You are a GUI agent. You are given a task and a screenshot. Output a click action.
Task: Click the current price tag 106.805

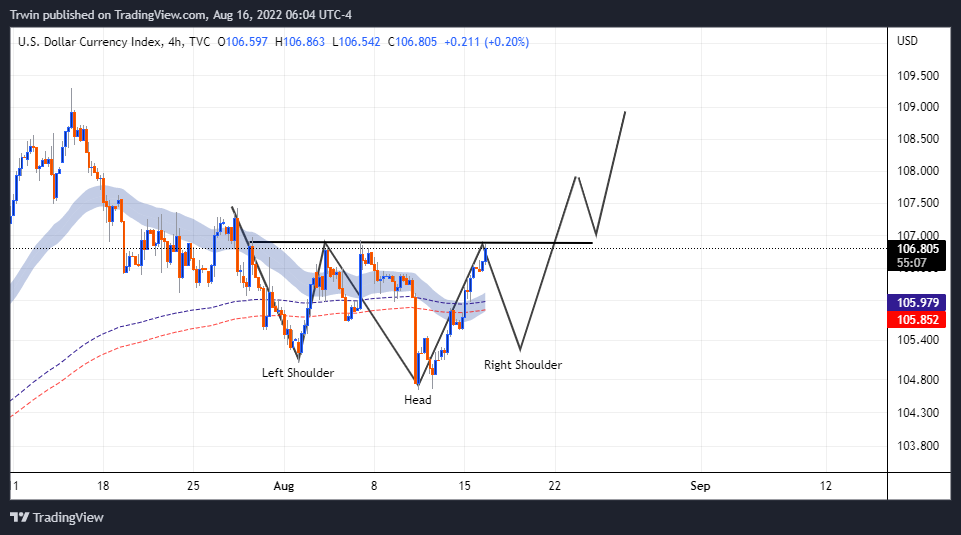pyautogui.click(x=917, y=248)
